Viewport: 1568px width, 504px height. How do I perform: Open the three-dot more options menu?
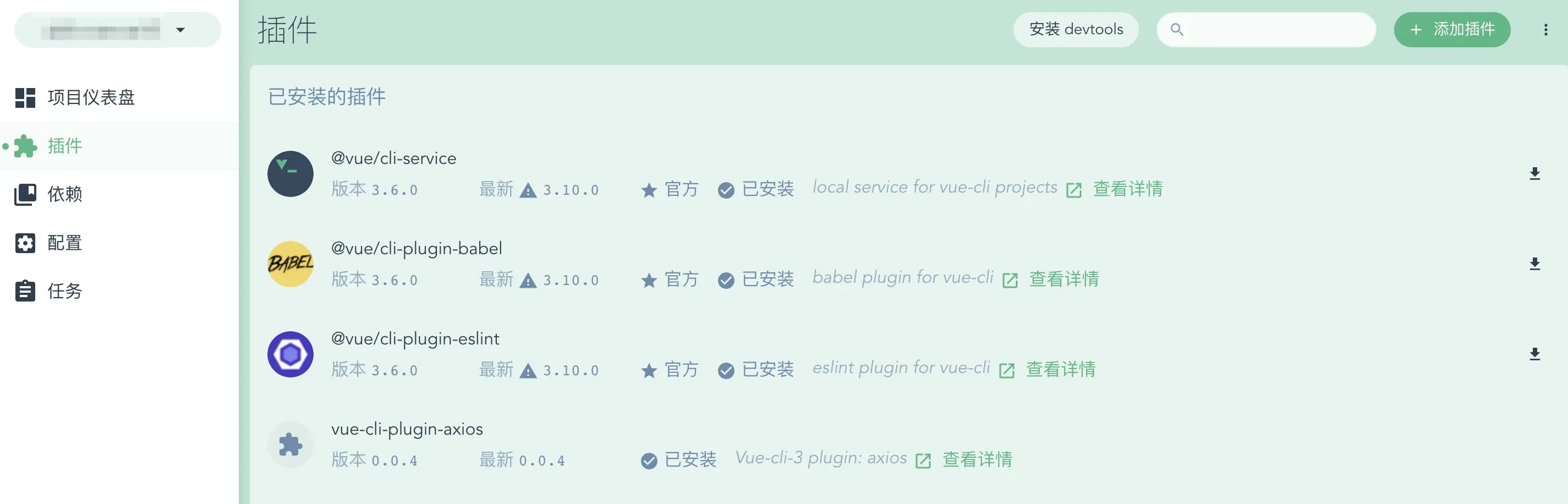(x=1545, y=30)
